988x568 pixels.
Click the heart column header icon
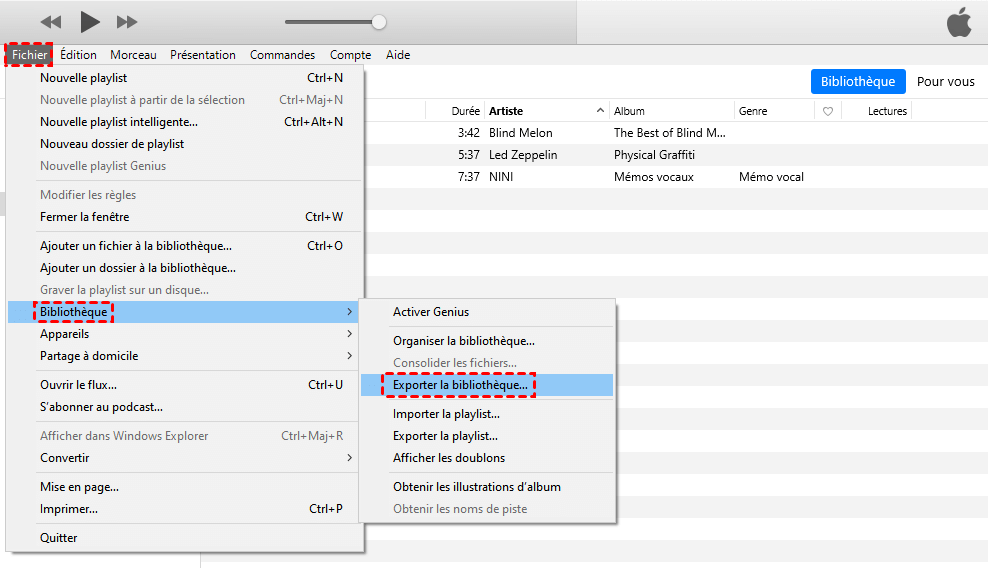point(827,111)
